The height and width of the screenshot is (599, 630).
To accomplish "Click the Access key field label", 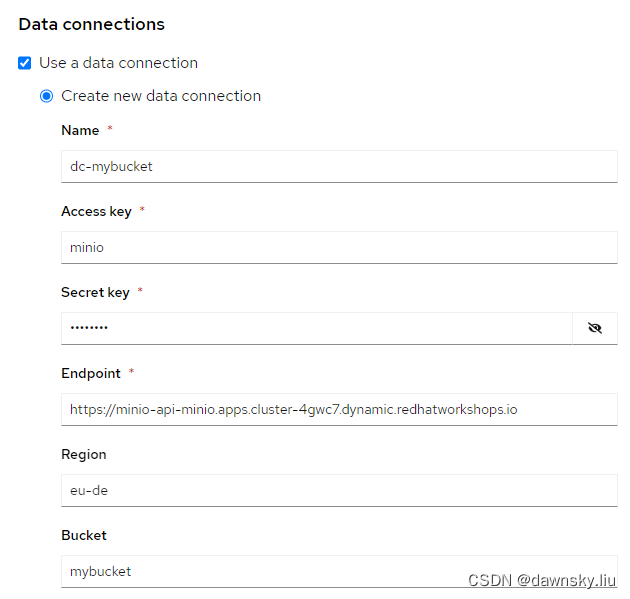I will [x=96, y=211].
